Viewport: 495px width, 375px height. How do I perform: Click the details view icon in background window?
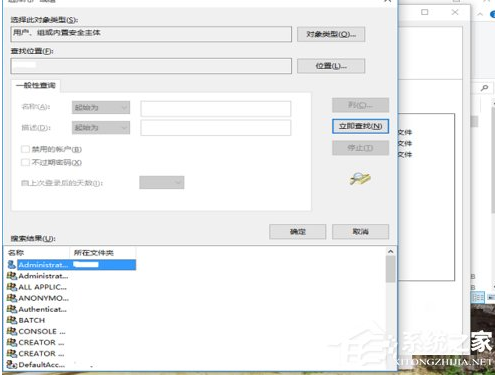(478, 297)
